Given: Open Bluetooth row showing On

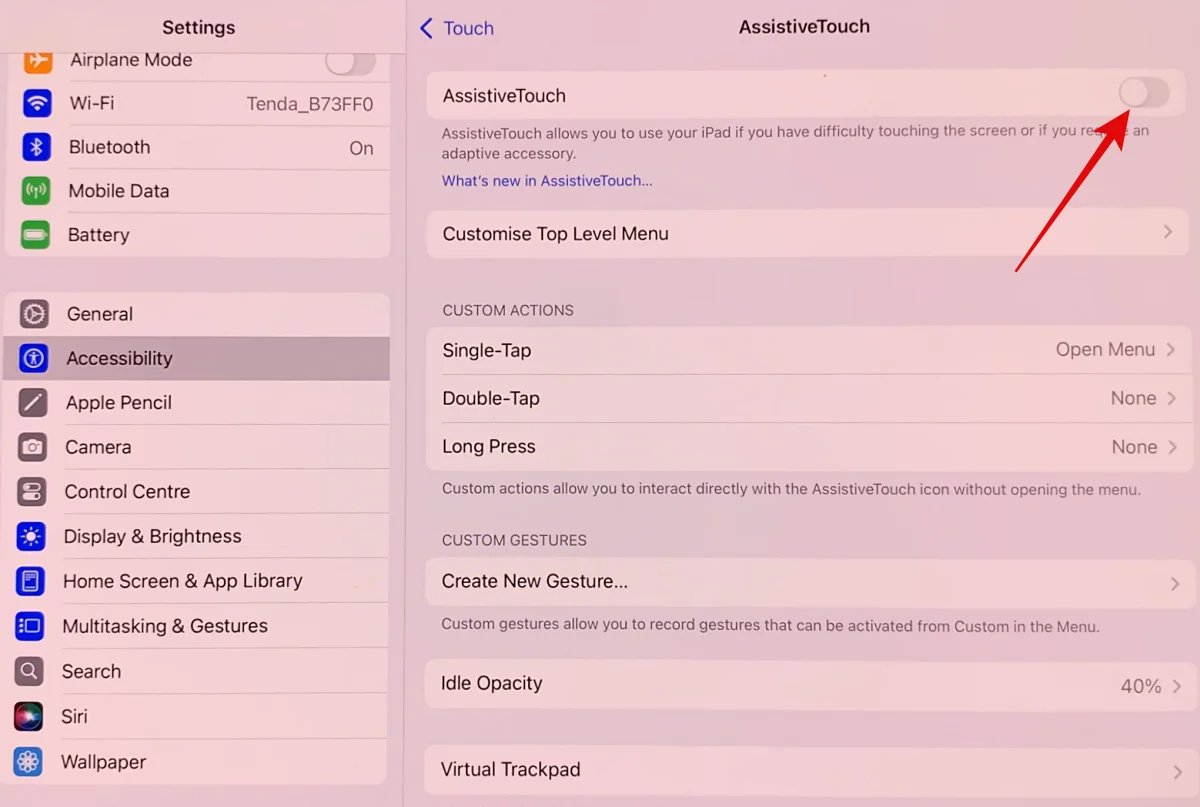Looking at the screenshot, I should coord(198,147).
